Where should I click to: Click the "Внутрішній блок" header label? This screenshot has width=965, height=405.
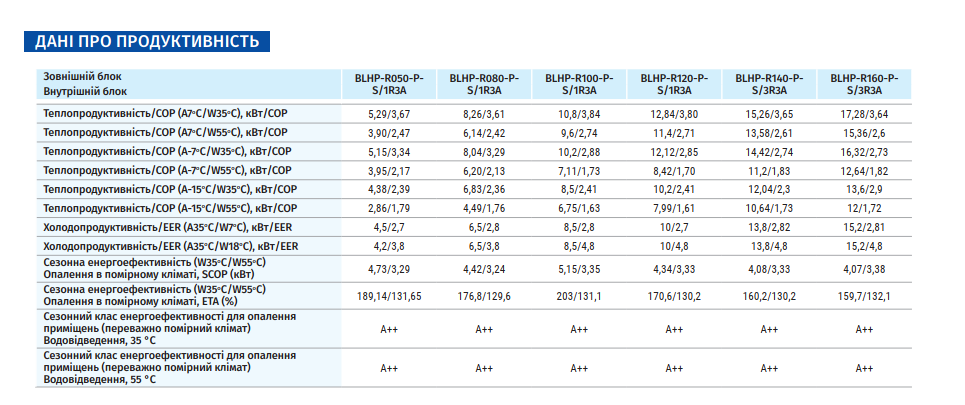[x=84, y=90]
